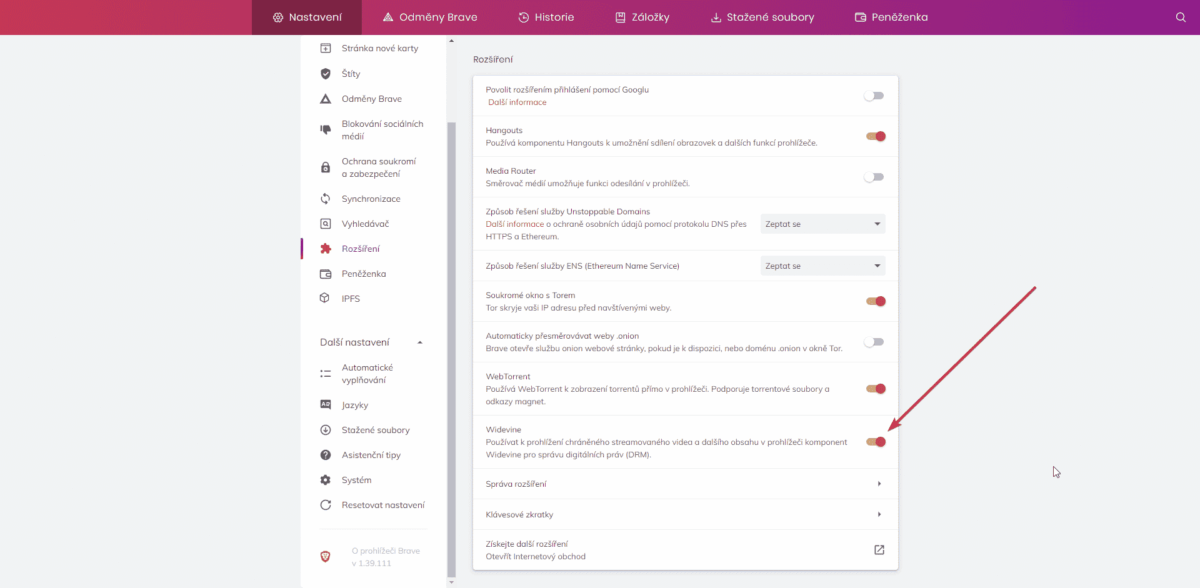The width and height of the screenshot is (1200, 588).
Task: Open Resetovat nastavení in the sidebar
Action: coord(382,505)
